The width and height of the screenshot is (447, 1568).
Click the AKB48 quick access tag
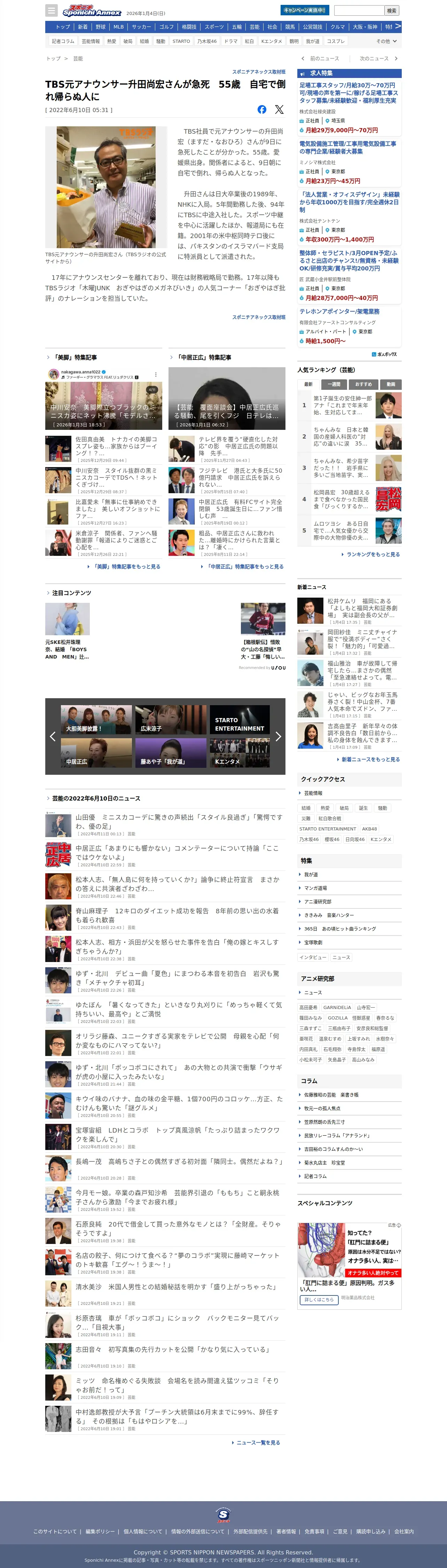coord(370,829)
